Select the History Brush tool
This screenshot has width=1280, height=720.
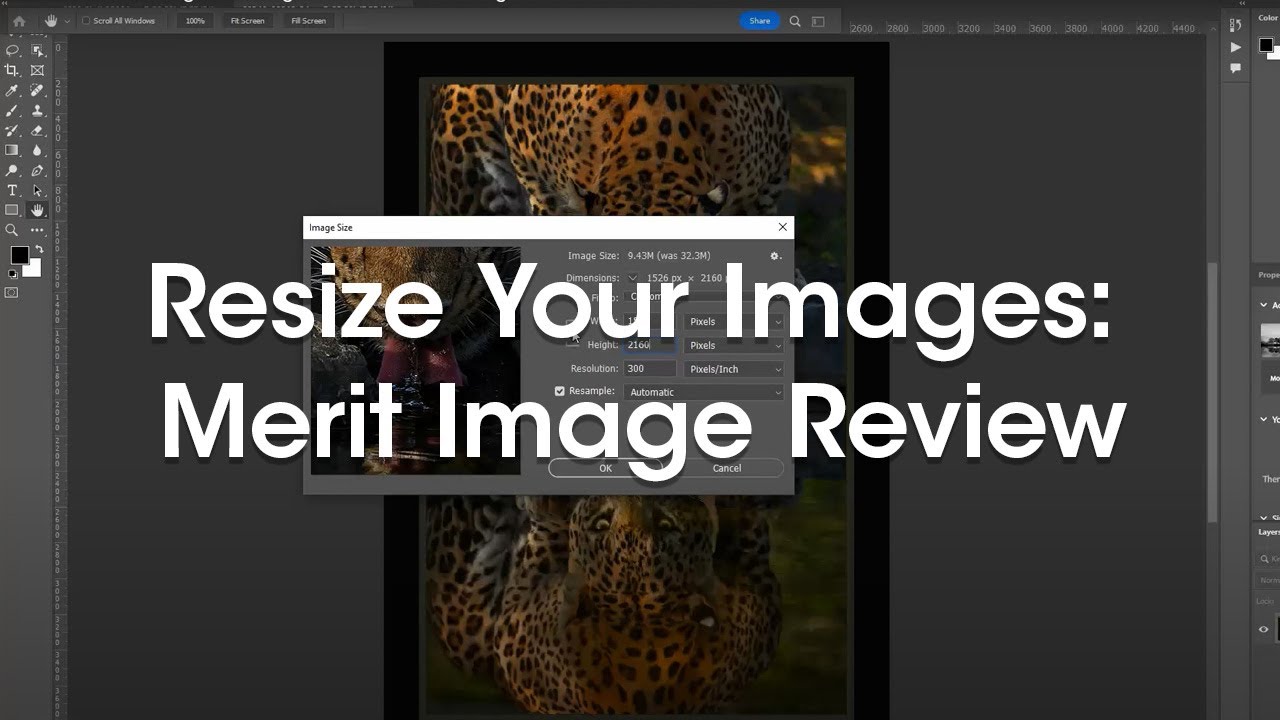pyautogui.click(x=12, y=130)
